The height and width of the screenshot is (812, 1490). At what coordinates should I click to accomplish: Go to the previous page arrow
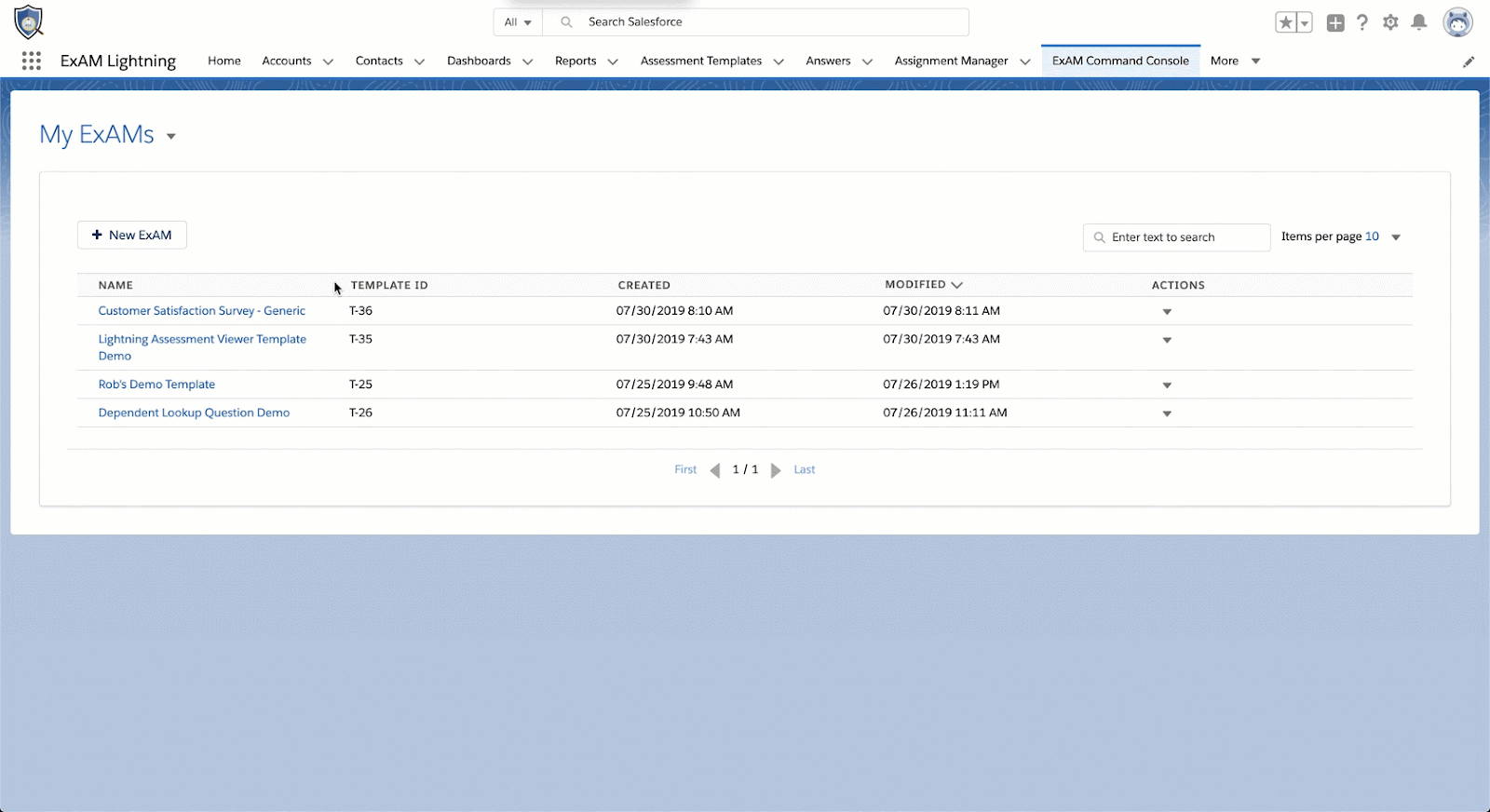[x=715, y=470]
